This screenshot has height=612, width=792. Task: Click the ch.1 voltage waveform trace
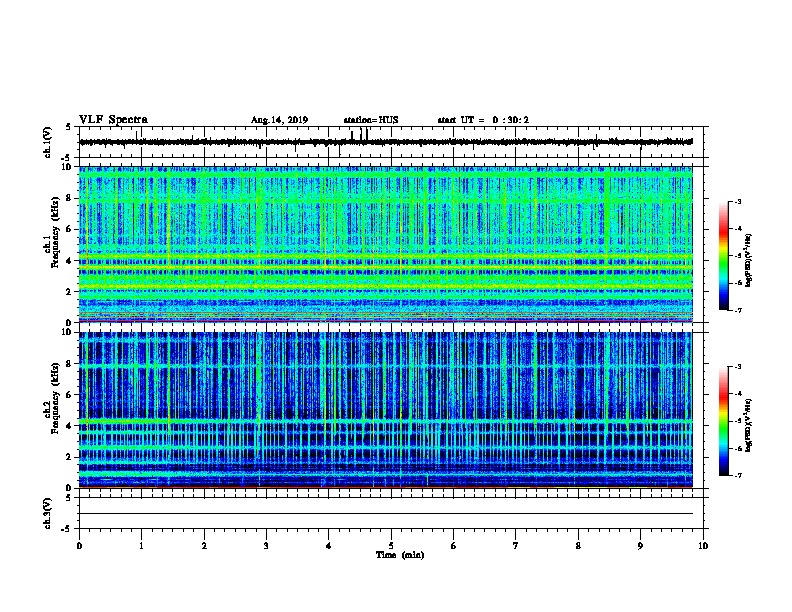pyautogui.click(x=386, y=142)
